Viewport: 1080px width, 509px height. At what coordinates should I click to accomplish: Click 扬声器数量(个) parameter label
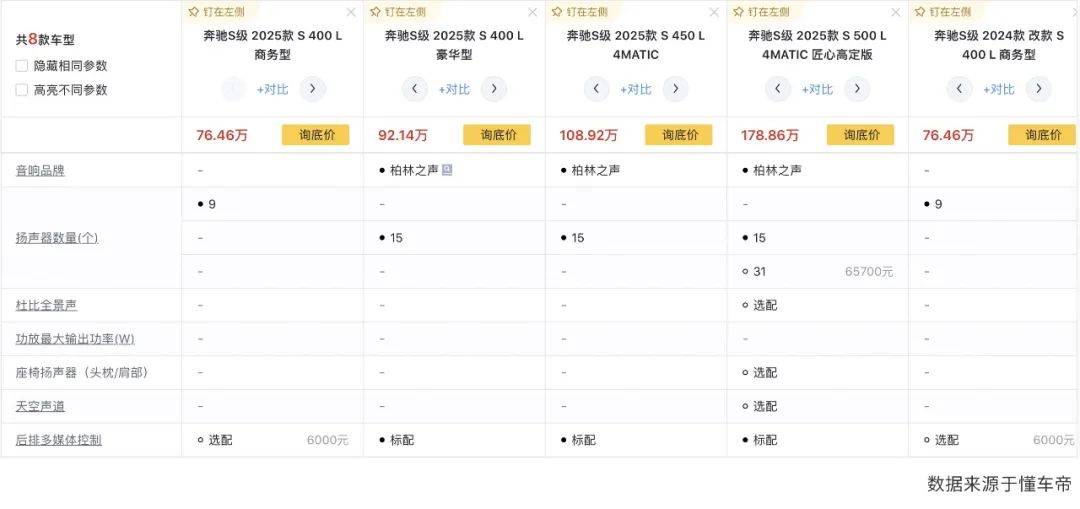click(x=57, y=238)
